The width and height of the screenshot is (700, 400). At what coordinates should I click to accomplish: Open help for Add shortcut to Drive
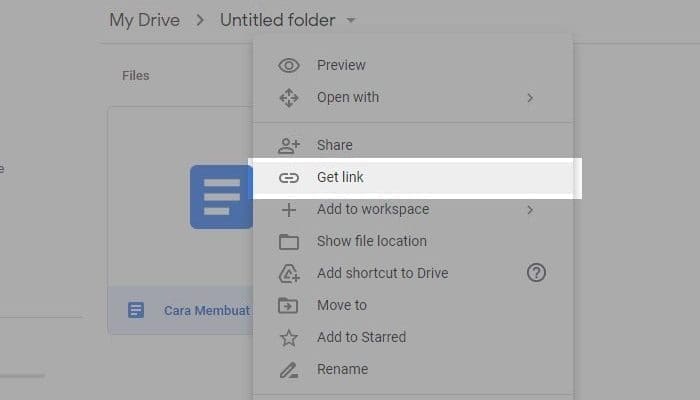pos(536,273)
